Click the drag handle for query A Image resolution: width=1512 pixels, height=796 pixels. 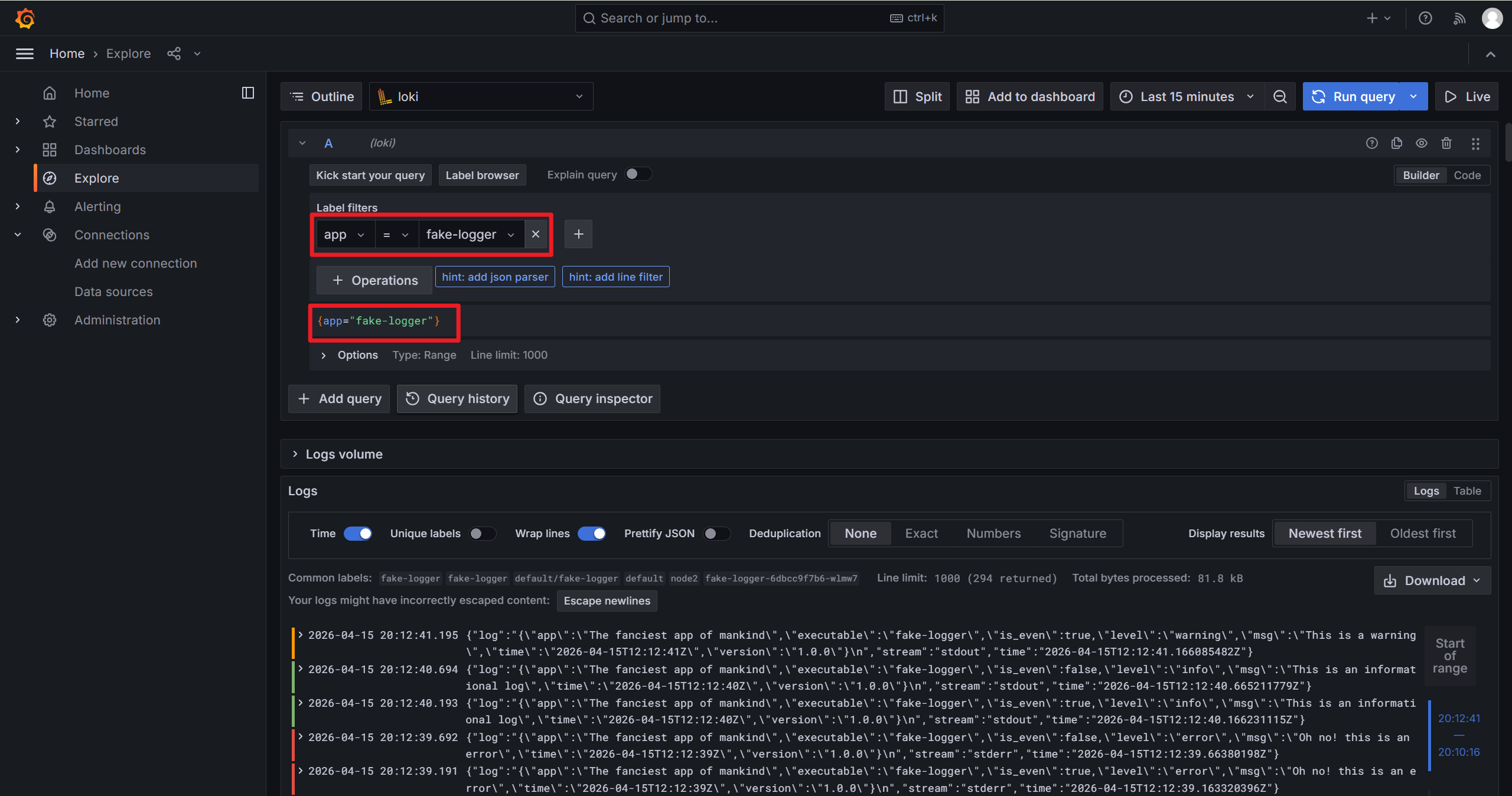(x=1475, y=143)
